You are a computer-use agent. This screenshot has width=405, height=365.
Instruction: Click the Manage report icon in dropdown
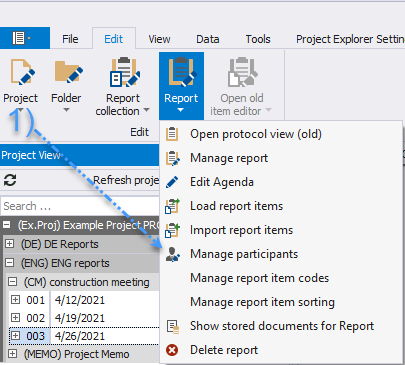click(x=173, y=158)
